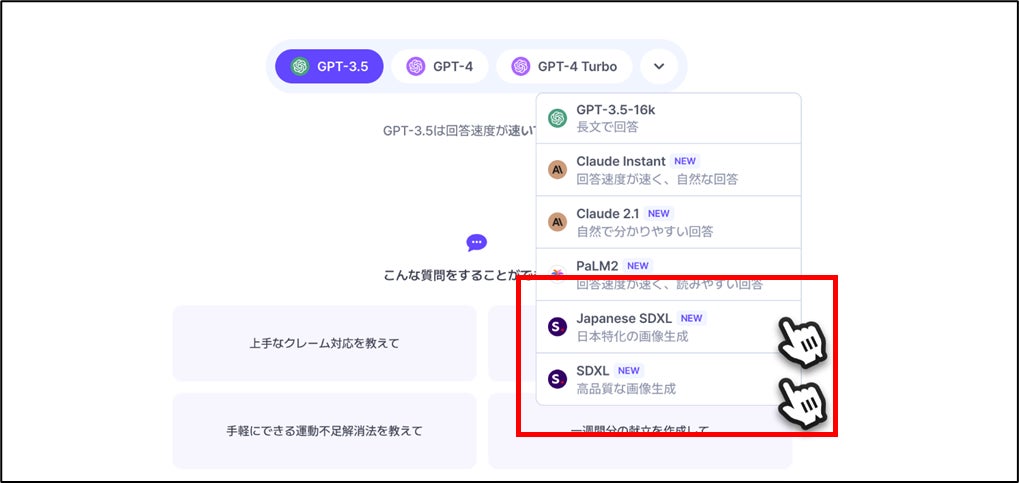Click the OpenAI icon beside GPT-3.5-16k
1019x483 pixels.
point(558,118)
